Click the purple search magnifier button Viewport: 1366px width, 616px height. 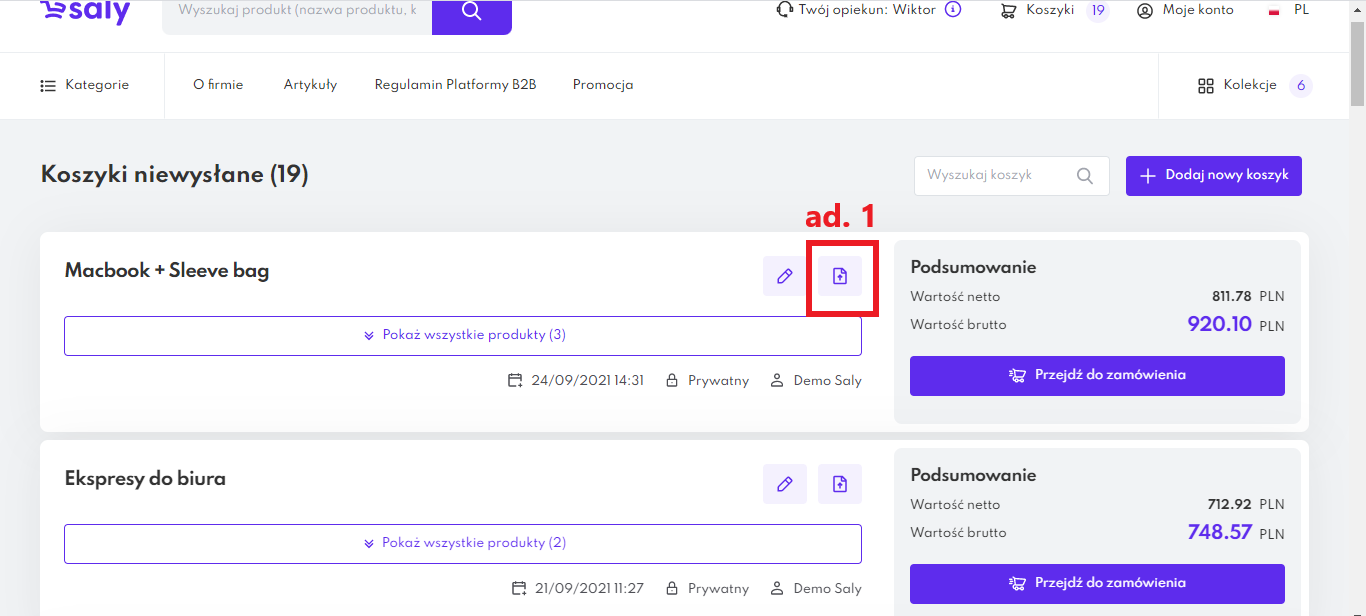(471, 14)
